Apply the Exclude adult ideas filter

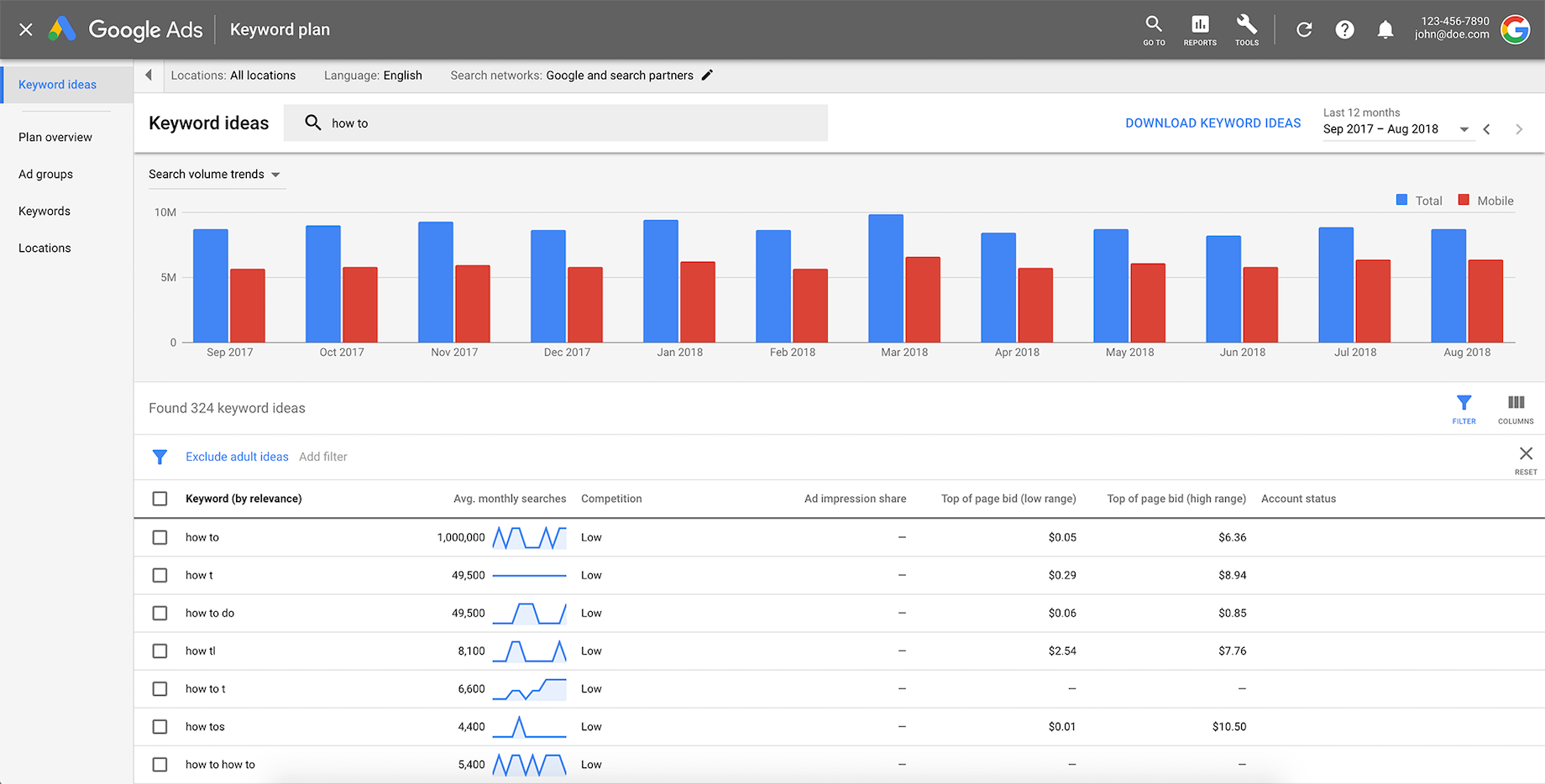(x=237, y=456)
